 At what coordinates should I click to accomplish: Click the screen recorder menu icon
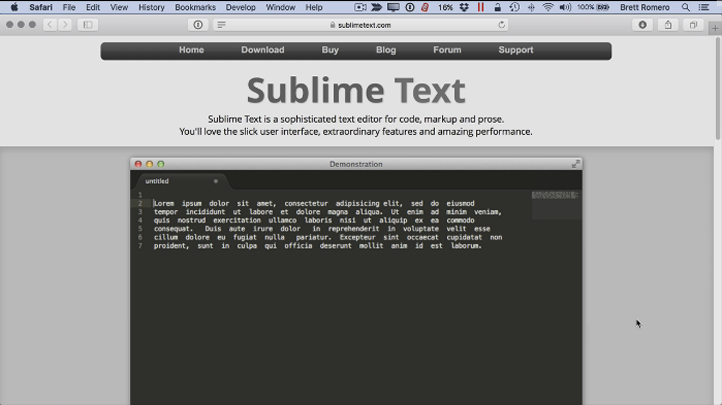click(x=360, y=7)
